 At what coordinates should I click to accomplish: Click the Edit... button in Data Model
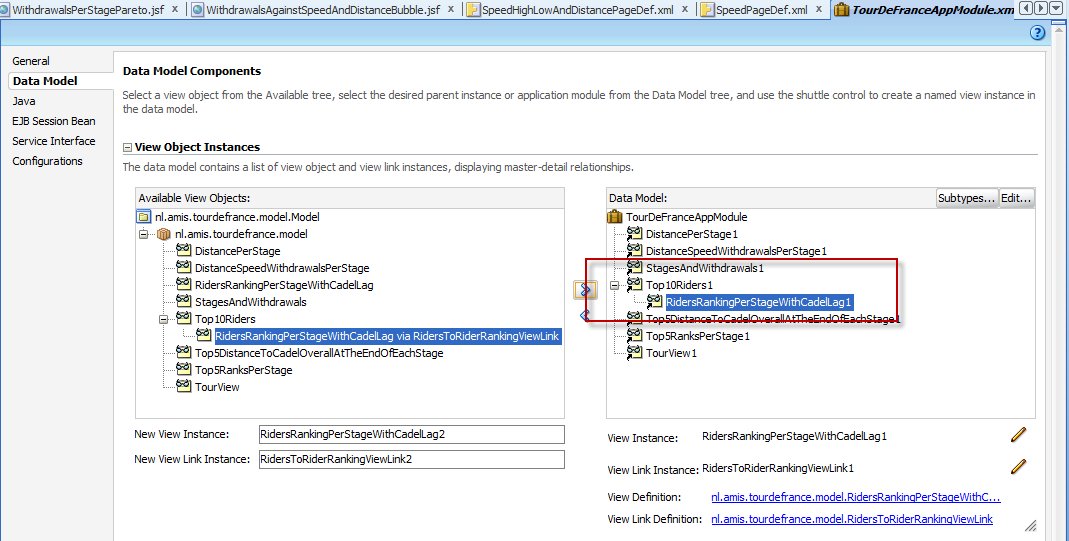coord(1015,198)
